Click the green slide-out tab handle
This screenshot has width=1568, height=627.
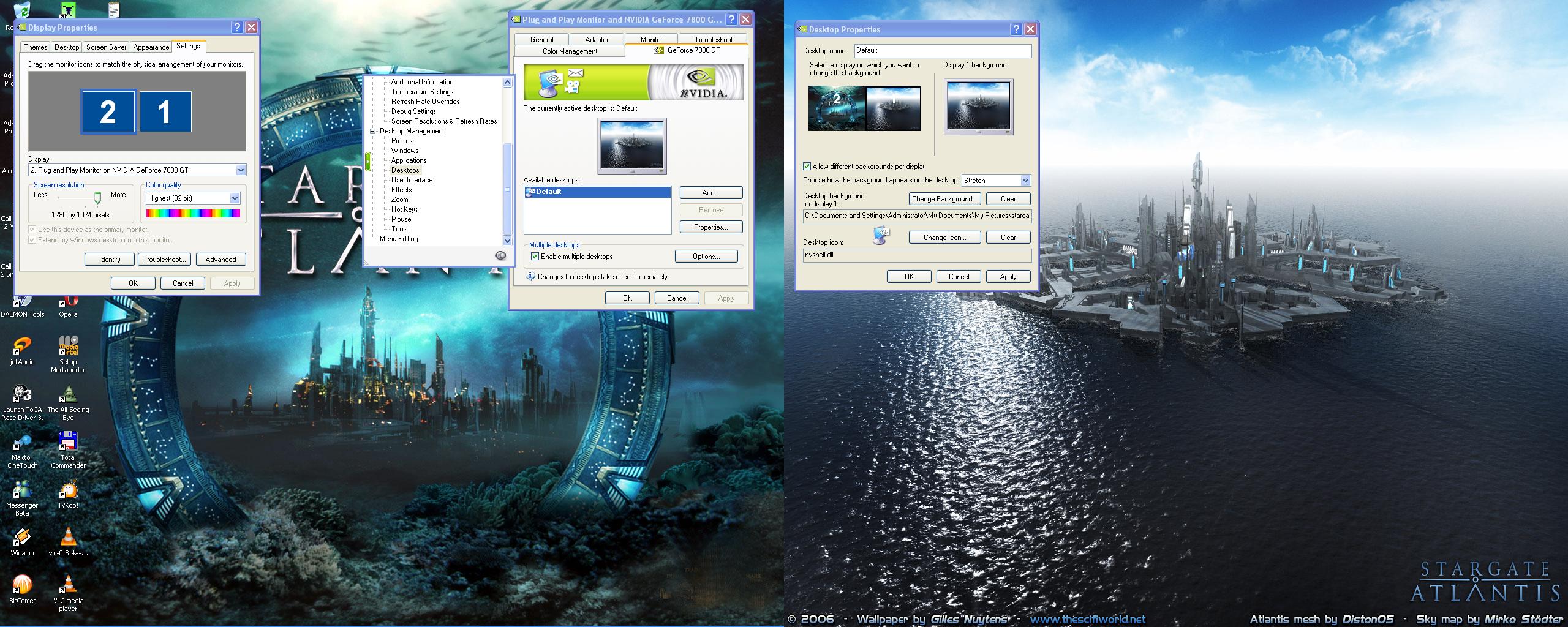pyautogui.click(x=368, y=162)
